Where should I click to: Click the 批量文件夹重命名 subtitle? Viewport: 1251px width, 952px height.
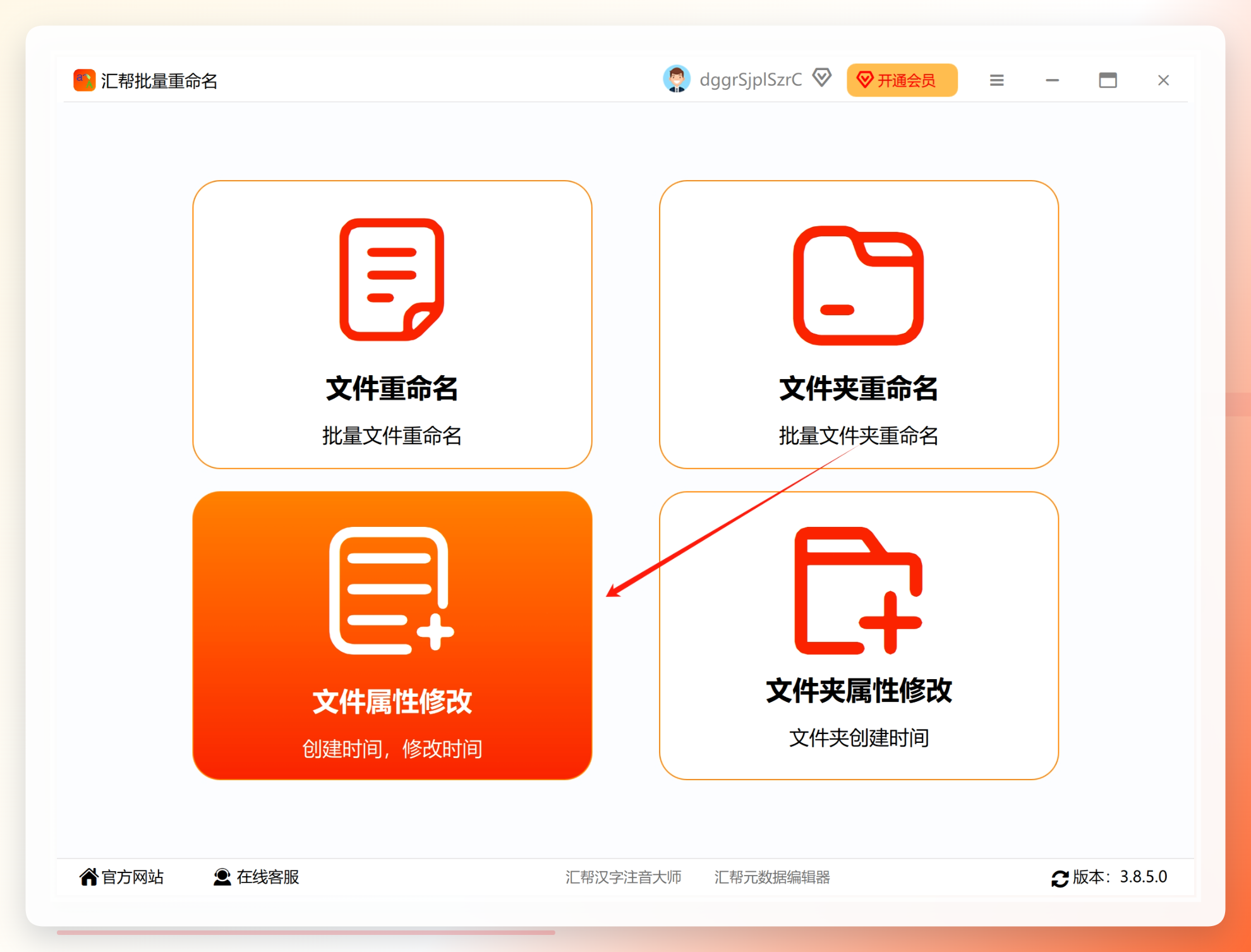(x=858, y=436)
